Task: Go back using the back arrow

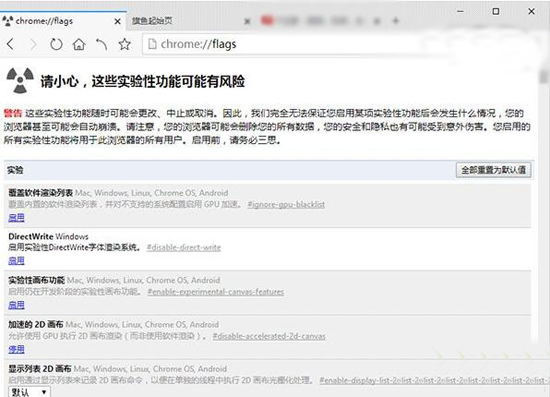Action: [10, 44]
